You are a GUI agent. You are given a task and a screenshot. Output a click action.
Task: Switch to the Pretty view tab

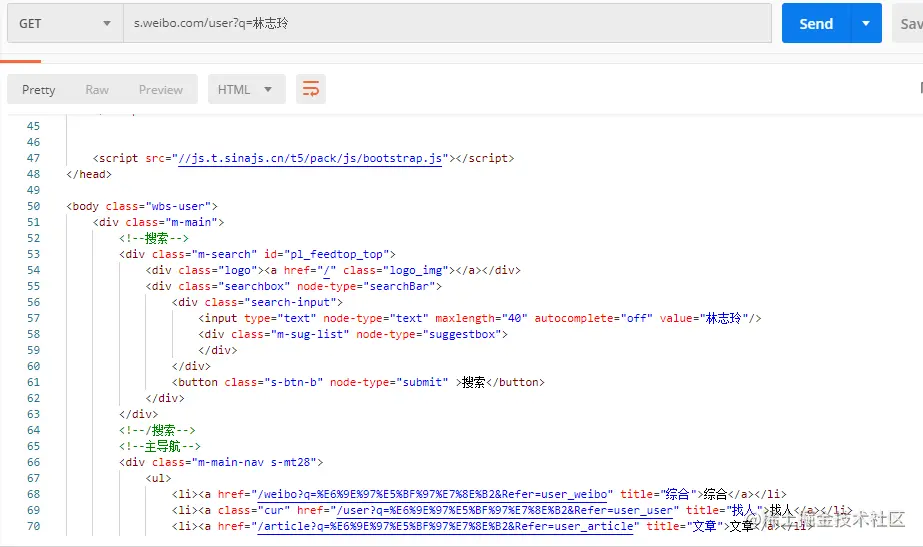pyautogui.click(x=39, y=89)
